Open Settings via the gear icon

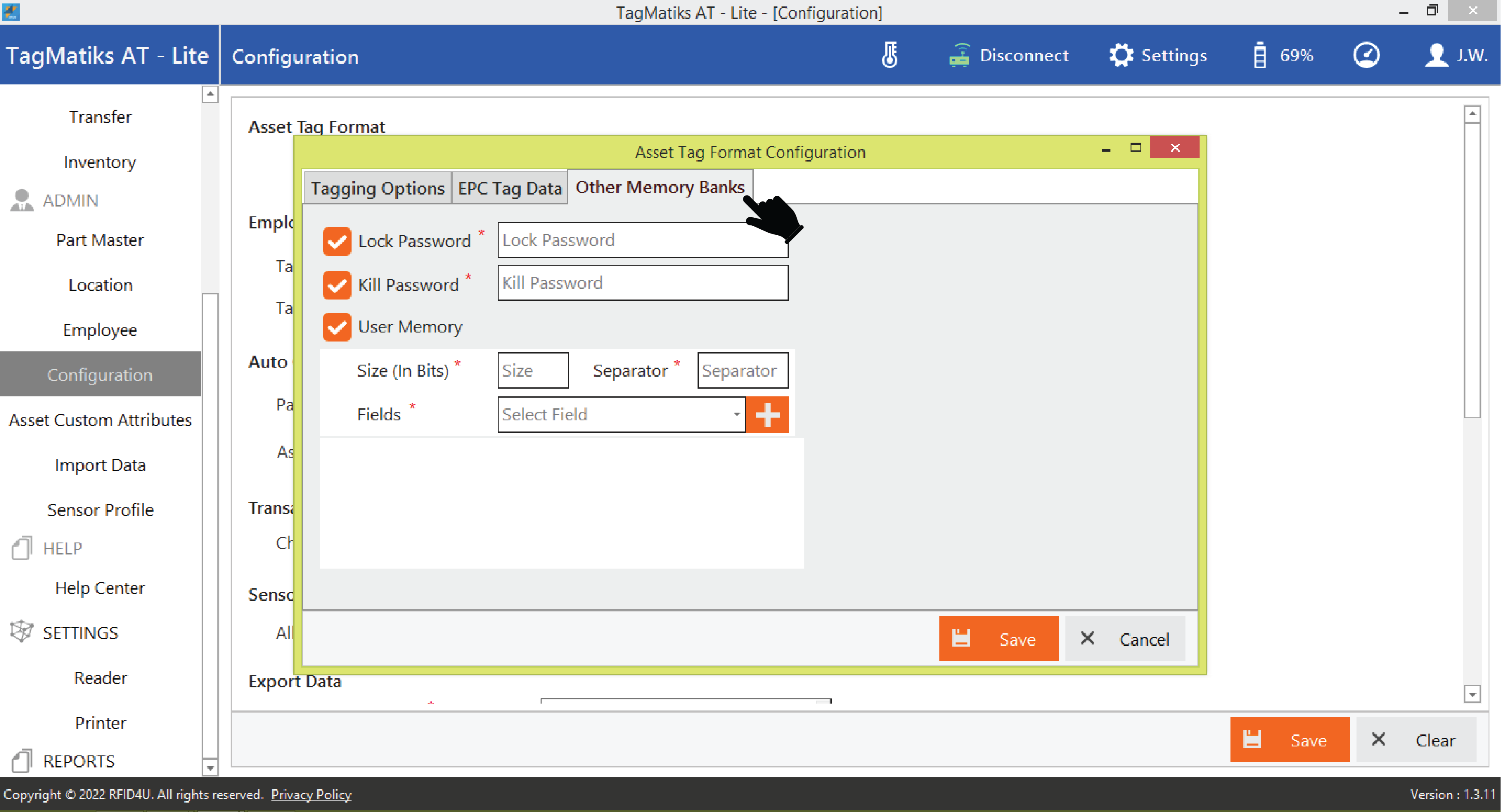(x=1120, y=55)
